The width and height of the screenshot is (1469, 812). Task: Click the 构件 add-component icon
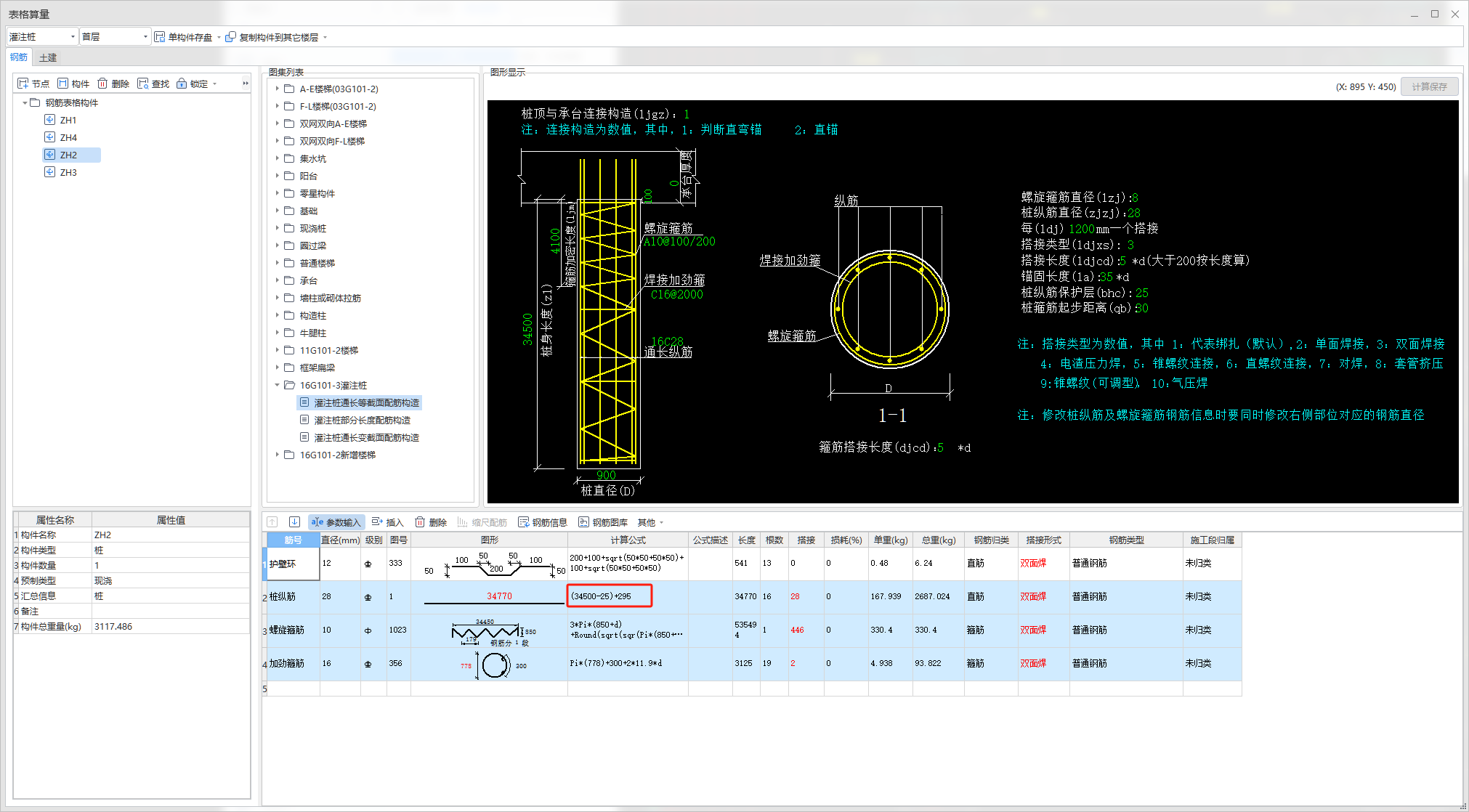[63, 84]
